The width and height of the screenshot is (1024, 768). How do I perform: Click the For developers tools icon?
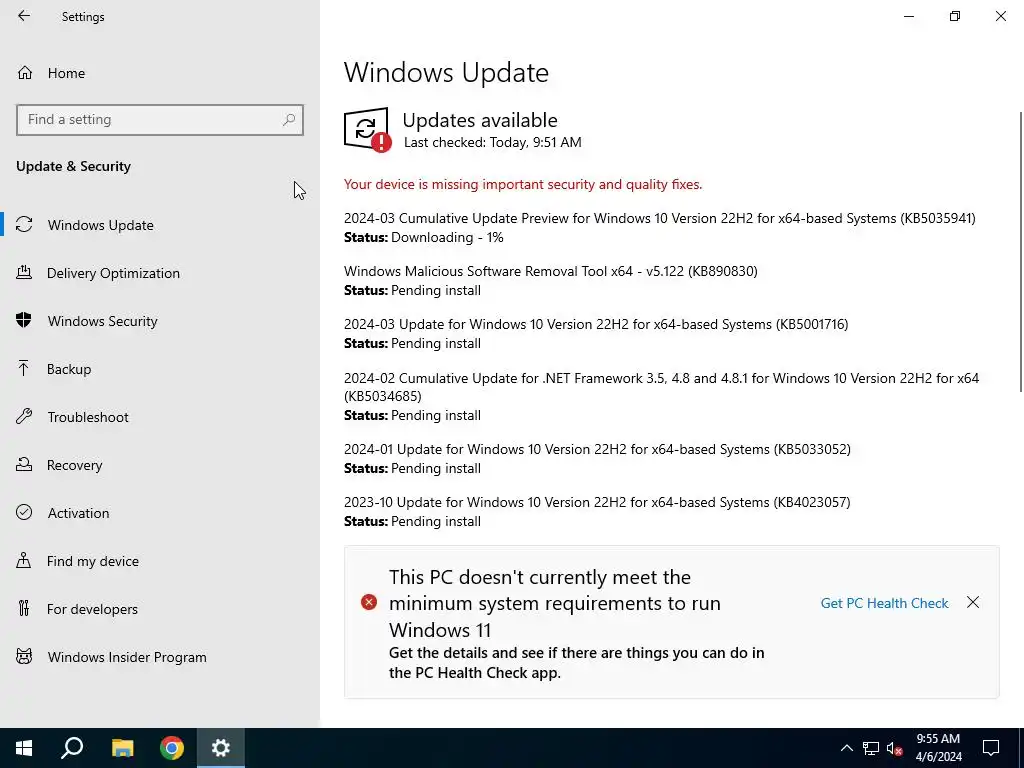pos(24,609)
